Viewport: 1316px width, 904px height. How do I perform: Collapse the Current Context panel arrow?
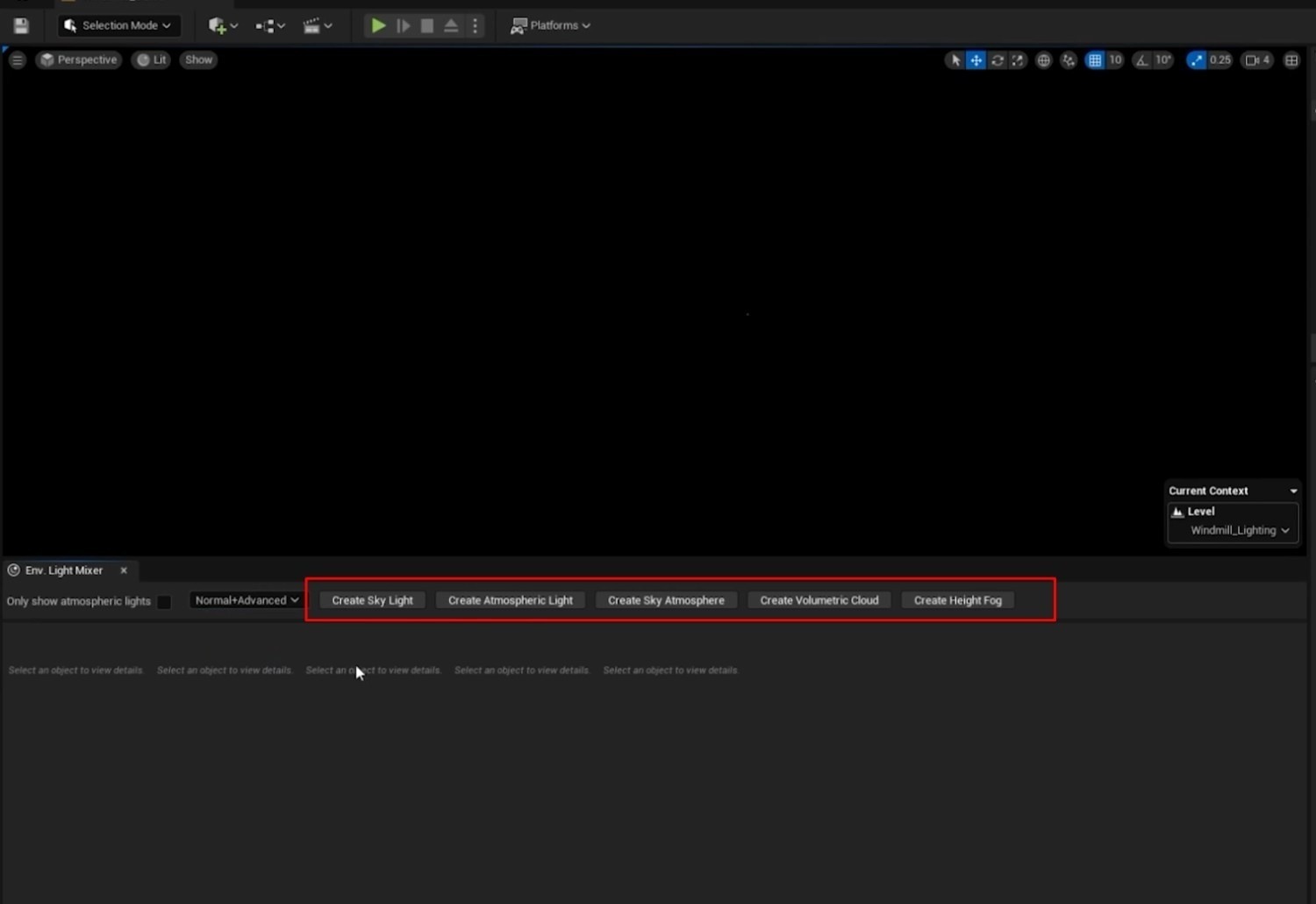pos(1293,491)
